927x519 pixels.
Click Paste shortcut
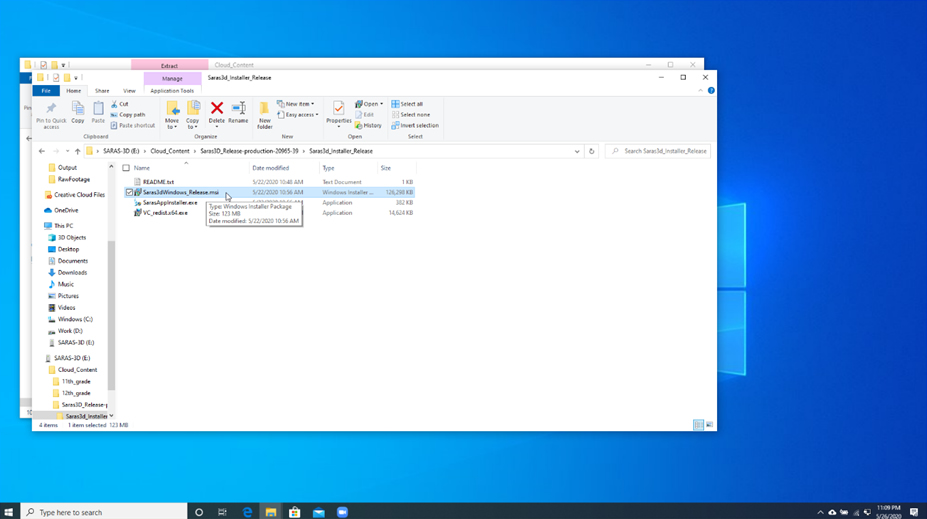(x=133, y=125)
